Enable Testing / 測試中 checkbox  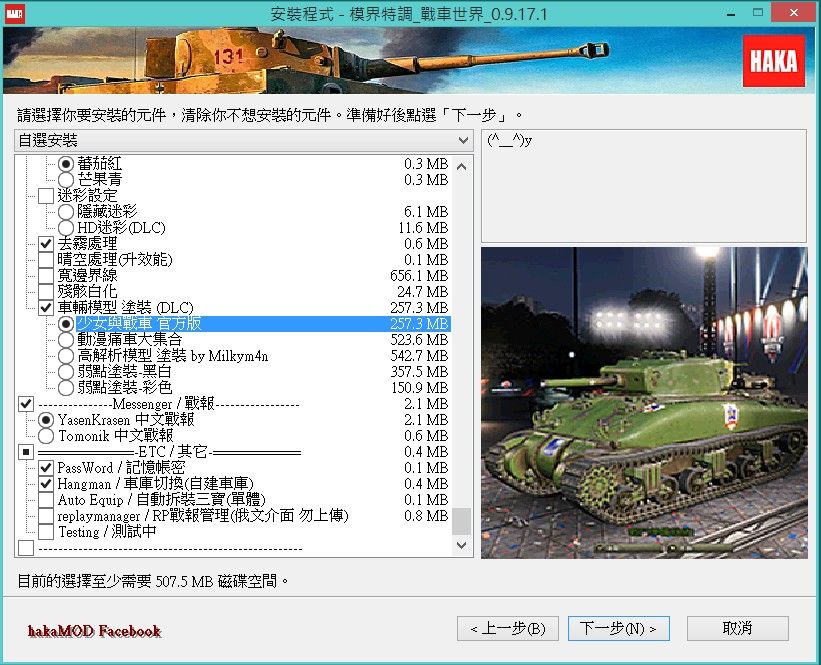click(46, 532)
